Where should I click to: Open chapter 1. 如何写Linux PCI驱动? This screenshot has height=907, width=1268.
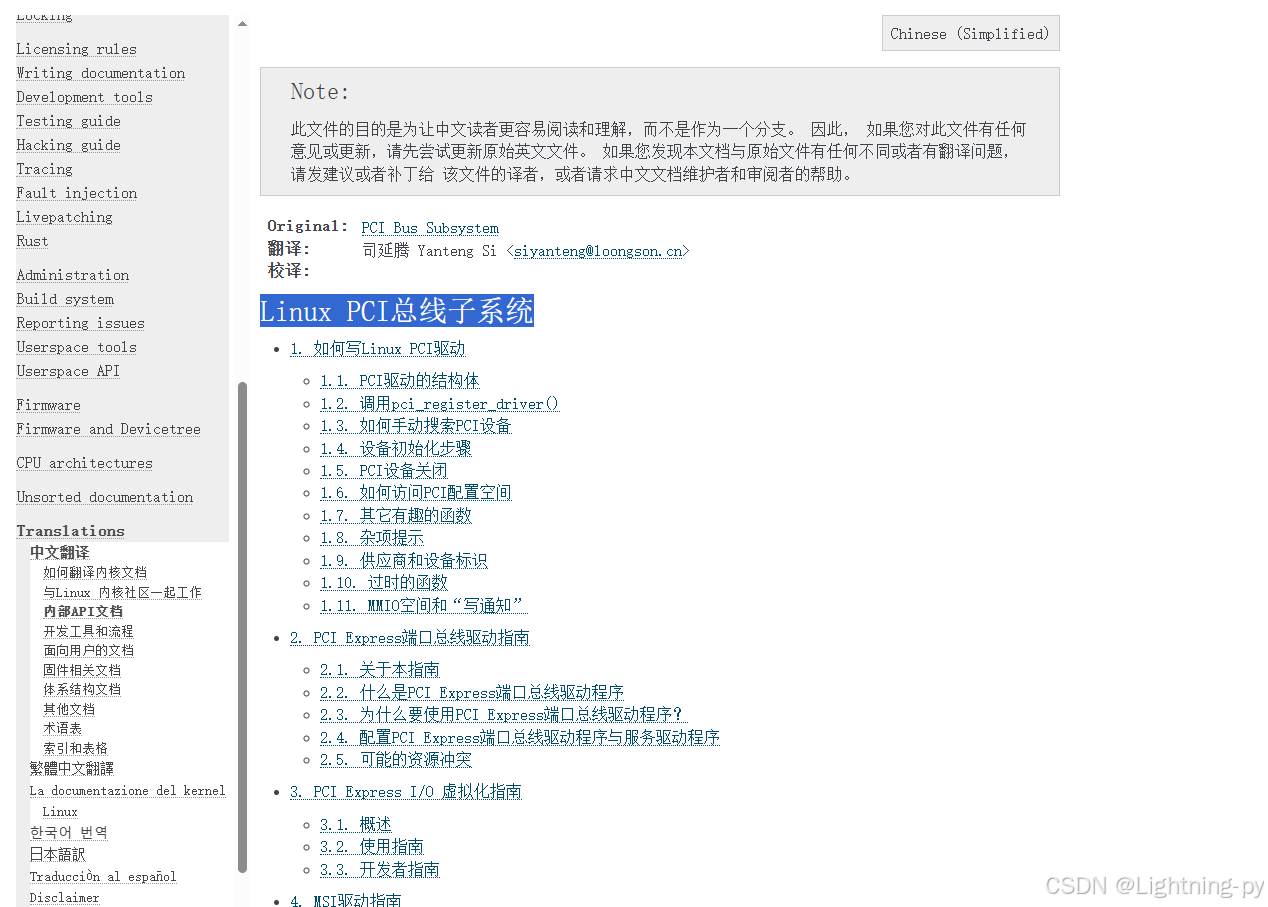(x=377, y=348)
